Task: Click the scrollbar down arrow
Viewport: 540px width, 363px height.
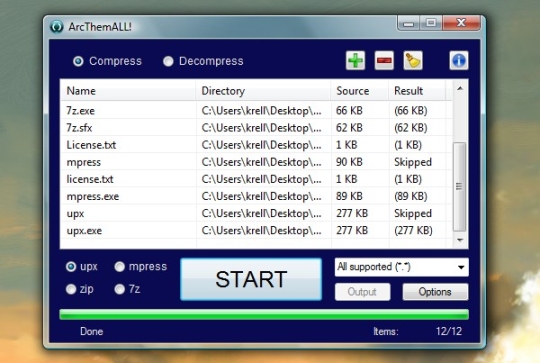Action: pos(460,240)
